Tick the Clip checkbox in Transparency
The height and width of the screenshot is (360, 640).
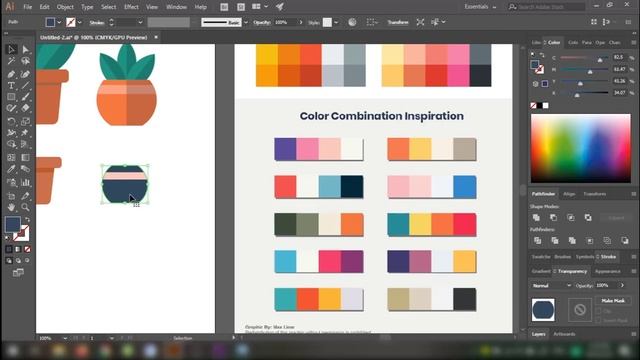(598, 311)
